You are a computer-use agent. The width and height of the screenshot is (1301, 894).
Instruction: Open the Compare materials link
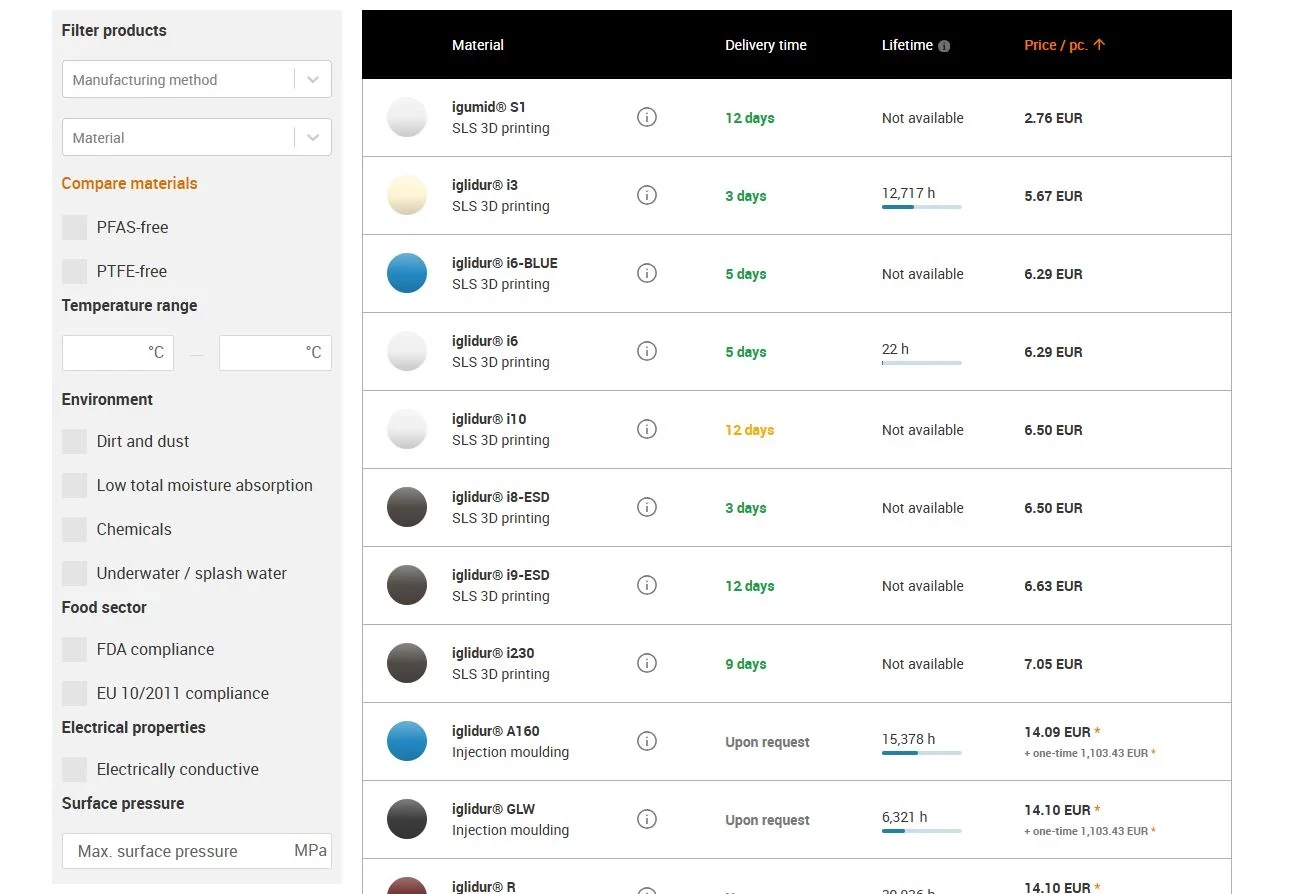[x=129, y=184]
